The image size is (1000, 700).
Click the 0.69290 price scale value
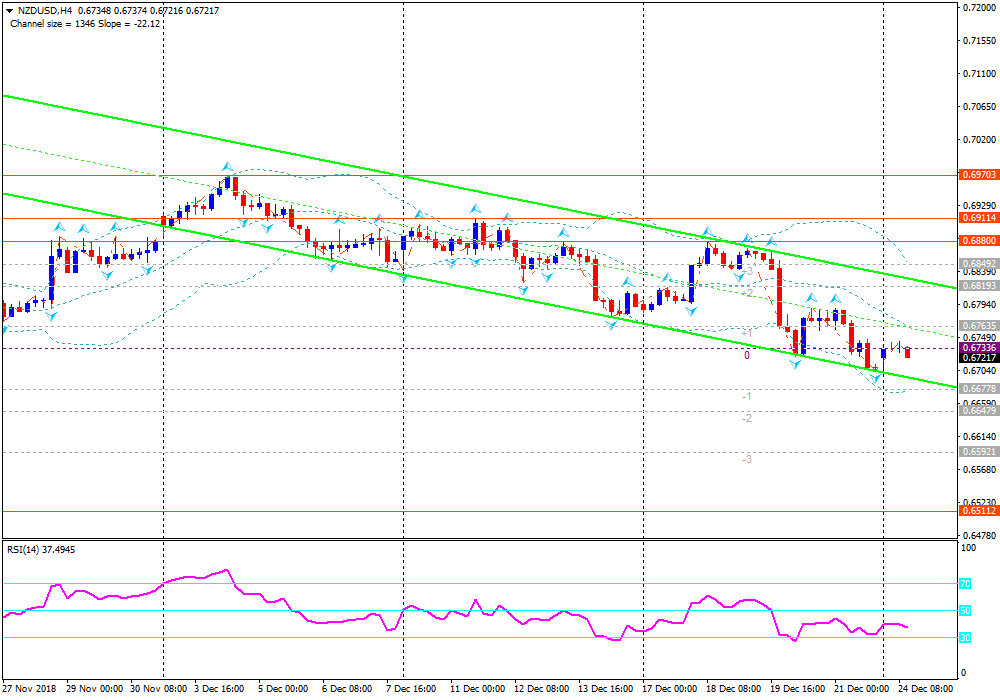(979, 205)
